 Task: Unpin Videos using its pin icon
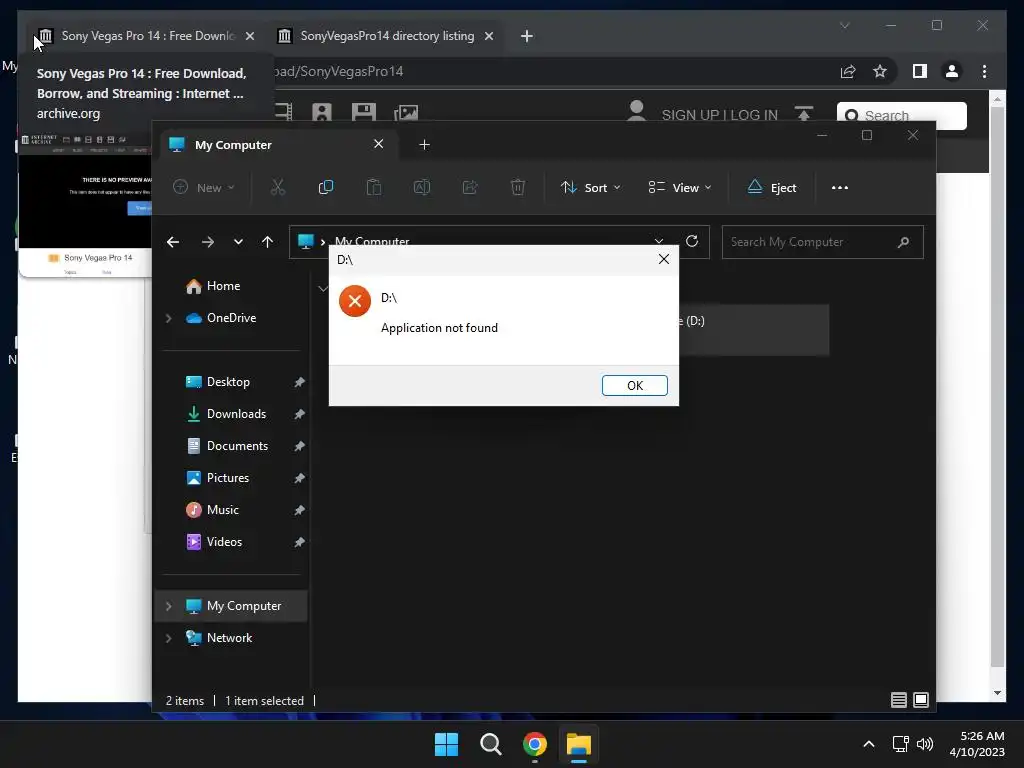click(299, 542)
